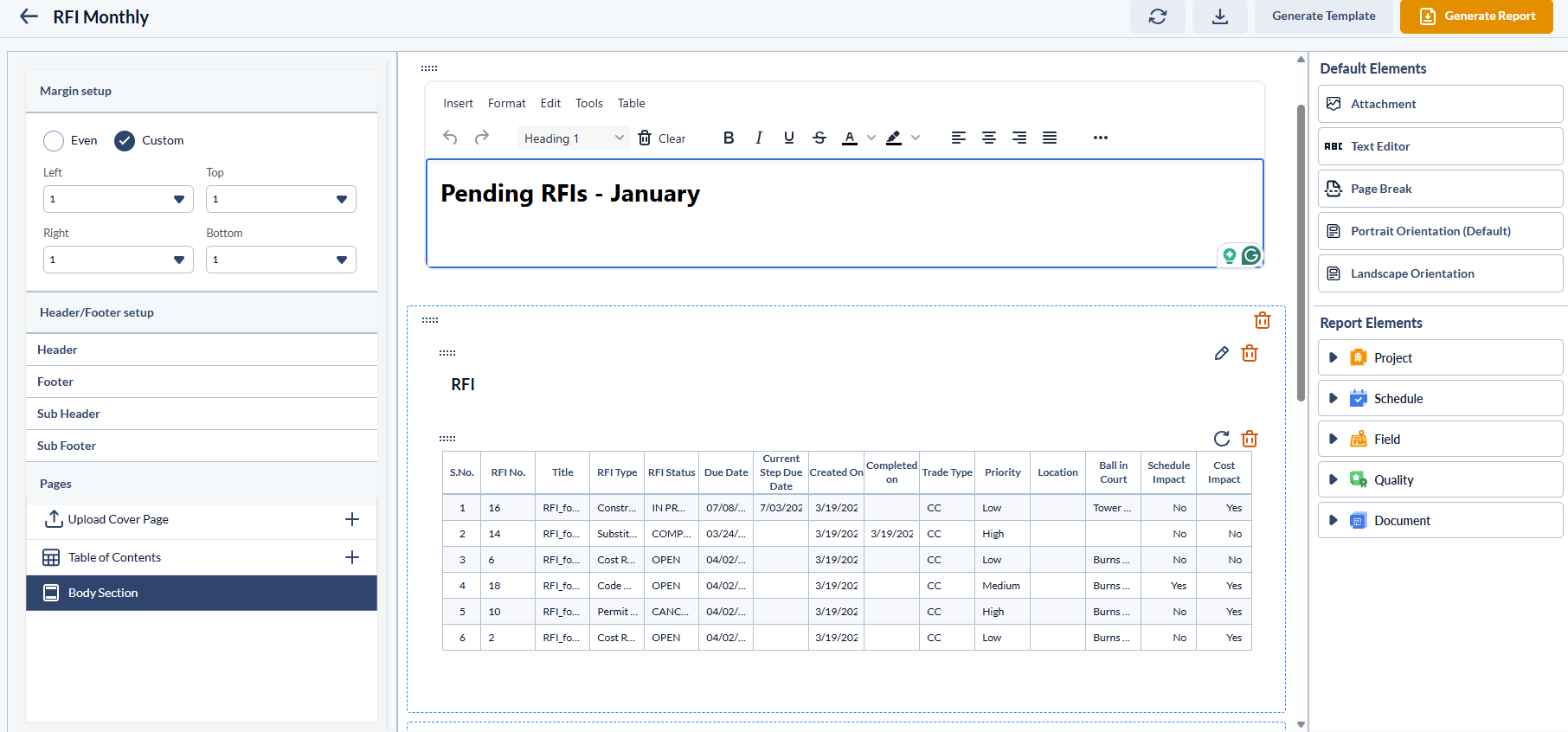Add a cover page with plus icon
This screenshot has width=1568, height=732.
pyautogui.click(x=352, y=519)
